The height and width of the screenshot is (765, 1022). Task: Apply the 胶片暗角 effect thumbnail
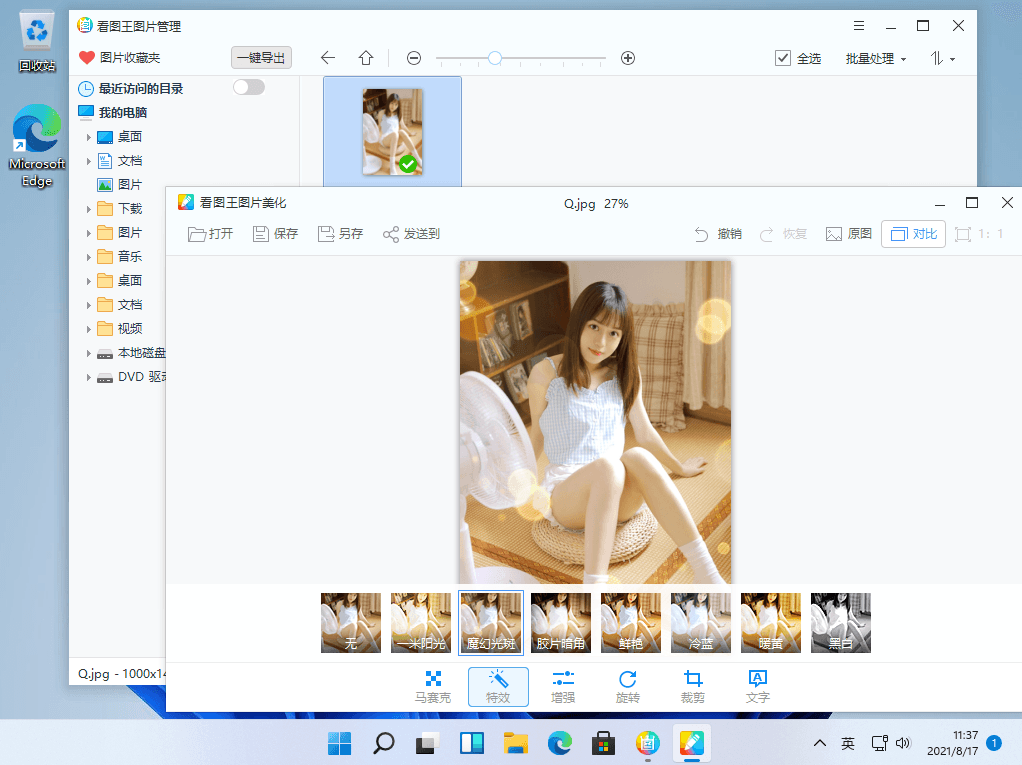[561, 623]
